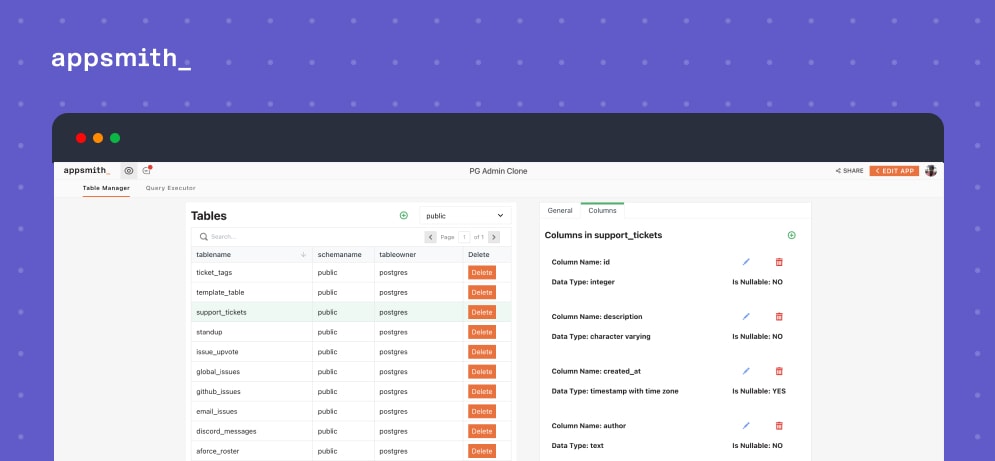Select the global_issues row
This screenshot has width=995, height=461.
click(351, 371)
